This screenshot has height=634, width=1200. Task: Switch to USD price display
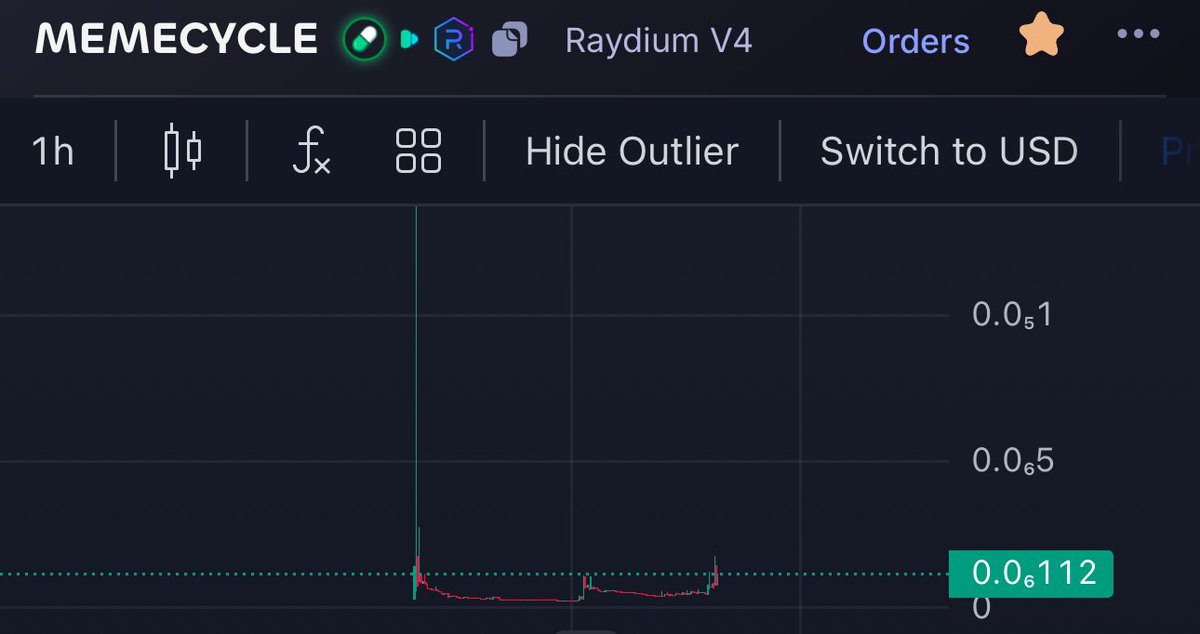[x=949, y=151]
